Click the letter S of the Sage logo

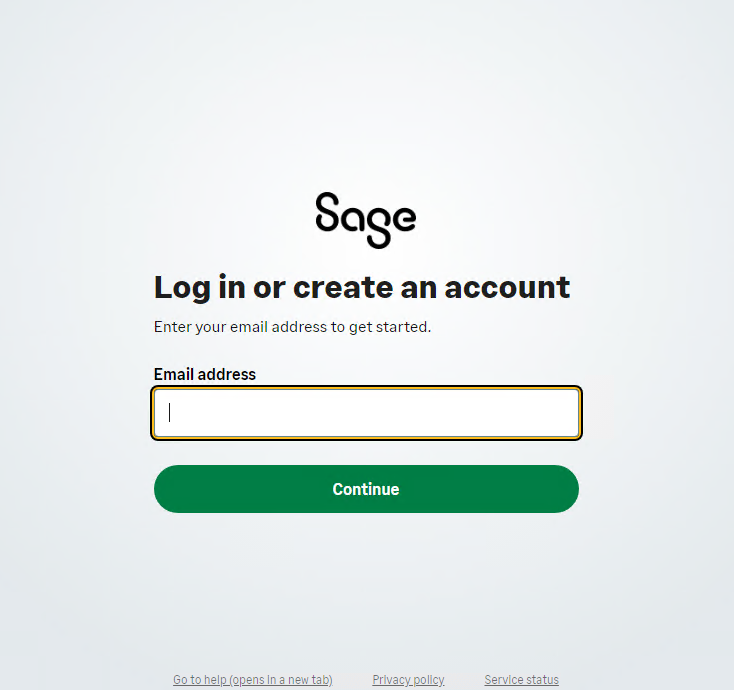tap(327, 212)
